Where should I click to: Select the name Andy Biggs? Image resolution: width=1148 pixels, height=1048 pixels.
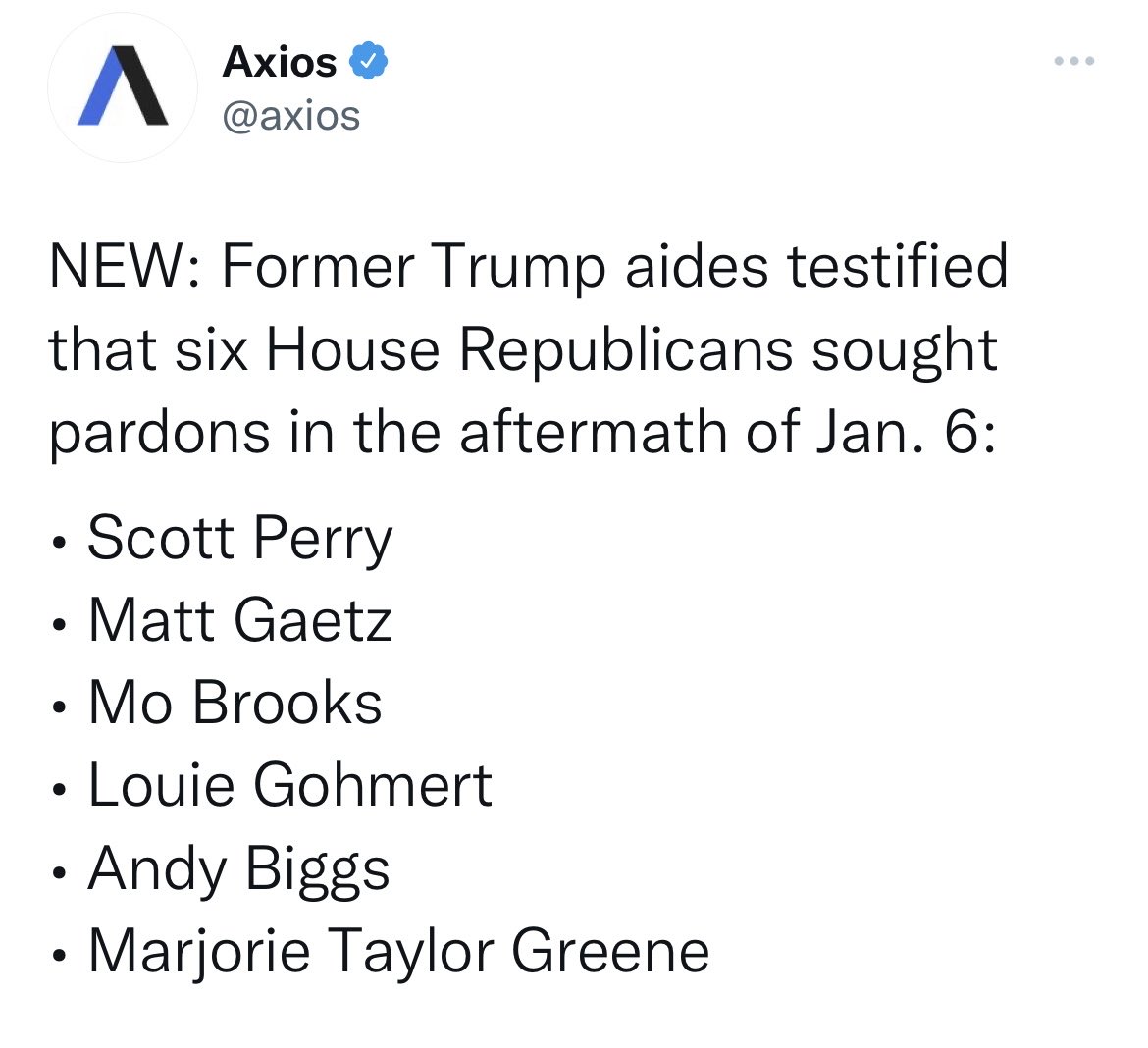tap(238, 868)
